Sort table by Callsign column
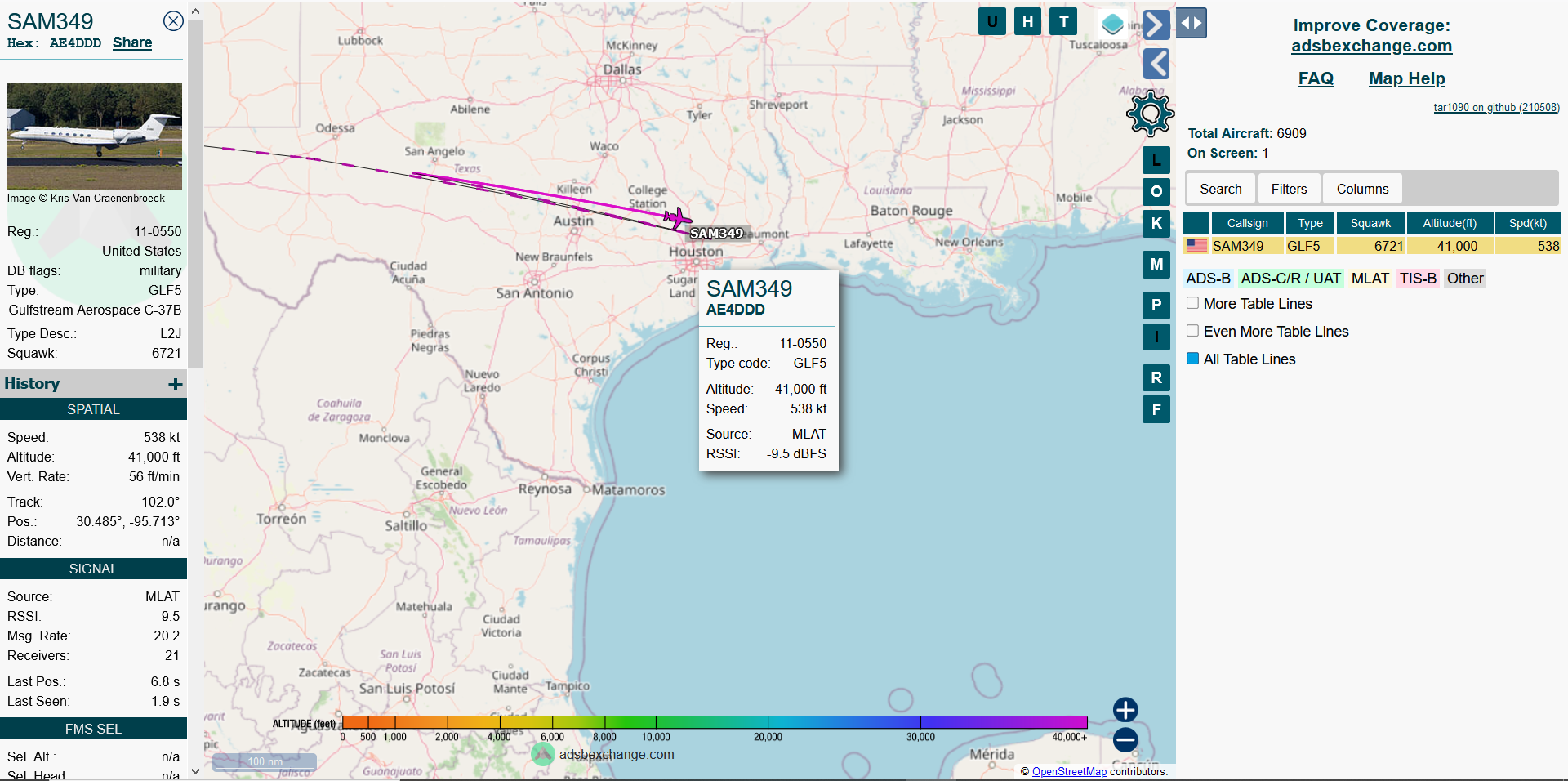Screen dimensions: 1568x781 point(1247,223)
